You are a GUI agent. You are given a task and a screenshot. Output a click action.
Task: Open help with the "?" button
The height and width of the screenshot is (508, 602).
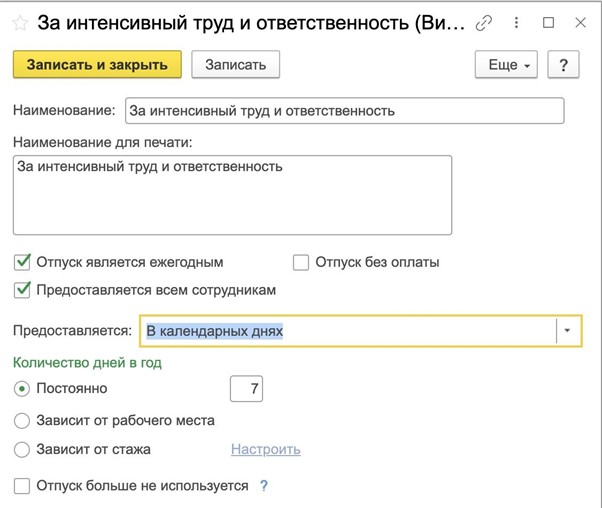tap(564, 65)
